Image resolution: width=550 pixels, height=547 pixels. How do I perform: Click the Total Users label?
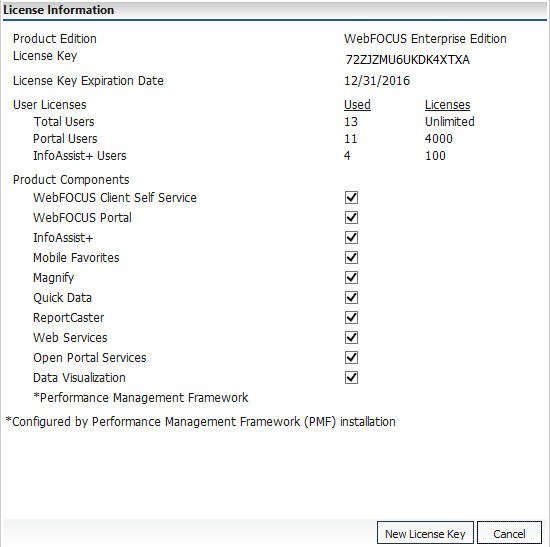[x=64, y=122]
